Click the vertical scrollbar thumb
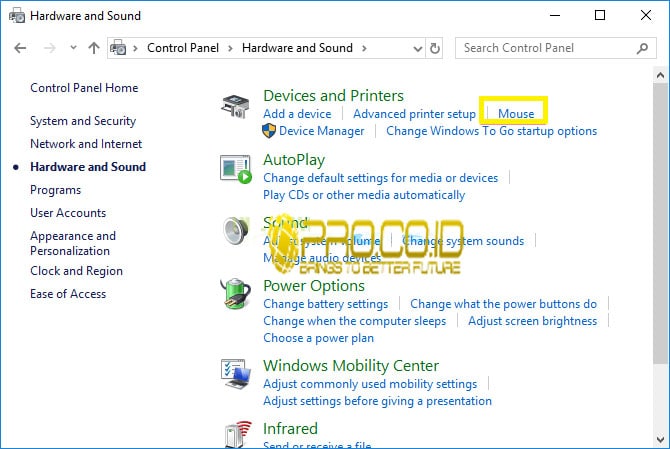This screenshot has width=670, height=449. point(661,224)
